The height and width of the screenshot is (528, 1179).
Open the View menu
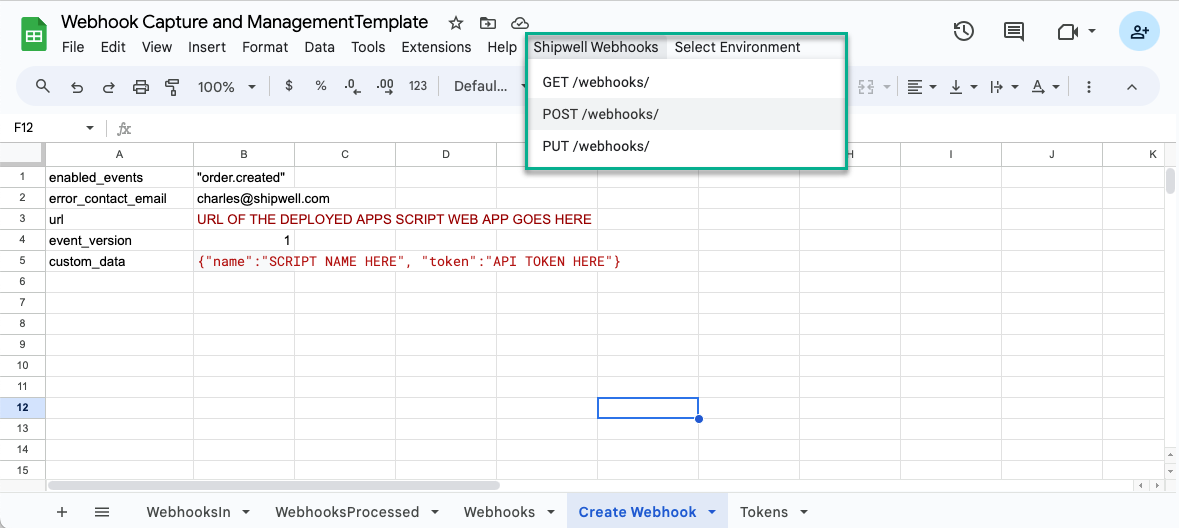(157, 47)
